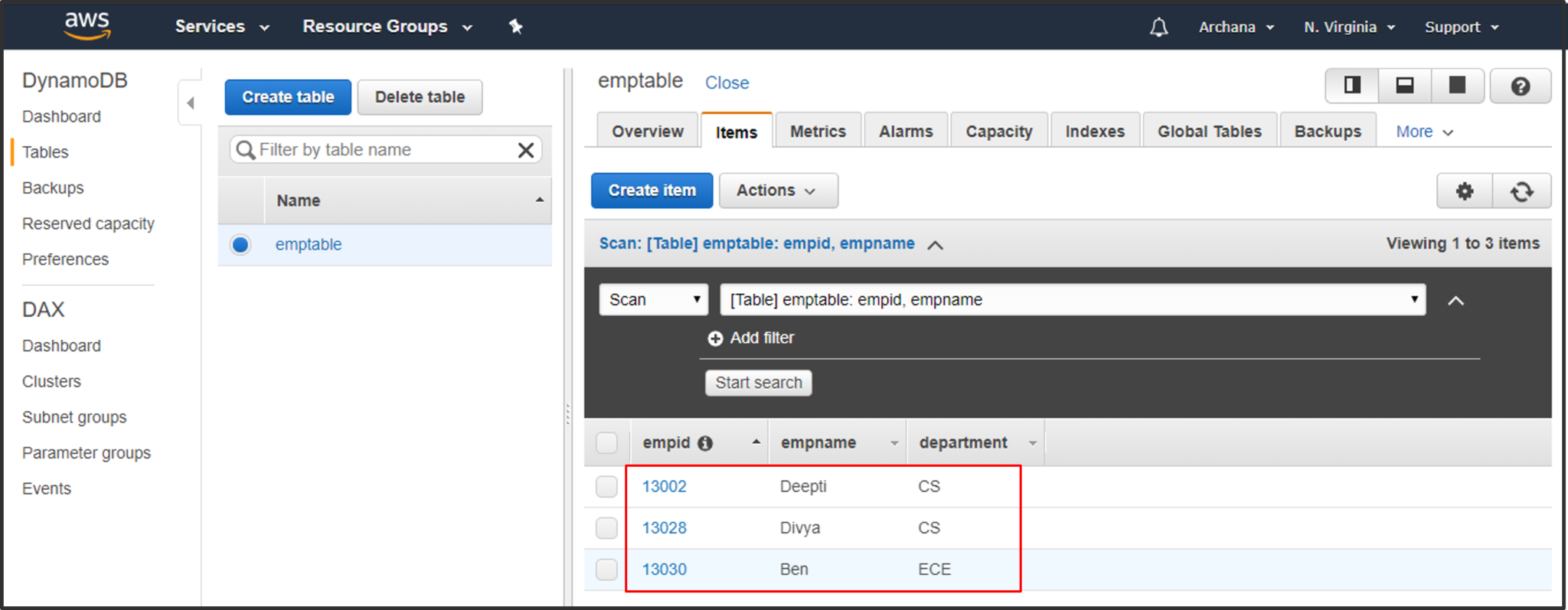The width and height of the screenshot is (1568, 610).
Task: Open the Archana account menu
Action: [x=1236, y=28]
